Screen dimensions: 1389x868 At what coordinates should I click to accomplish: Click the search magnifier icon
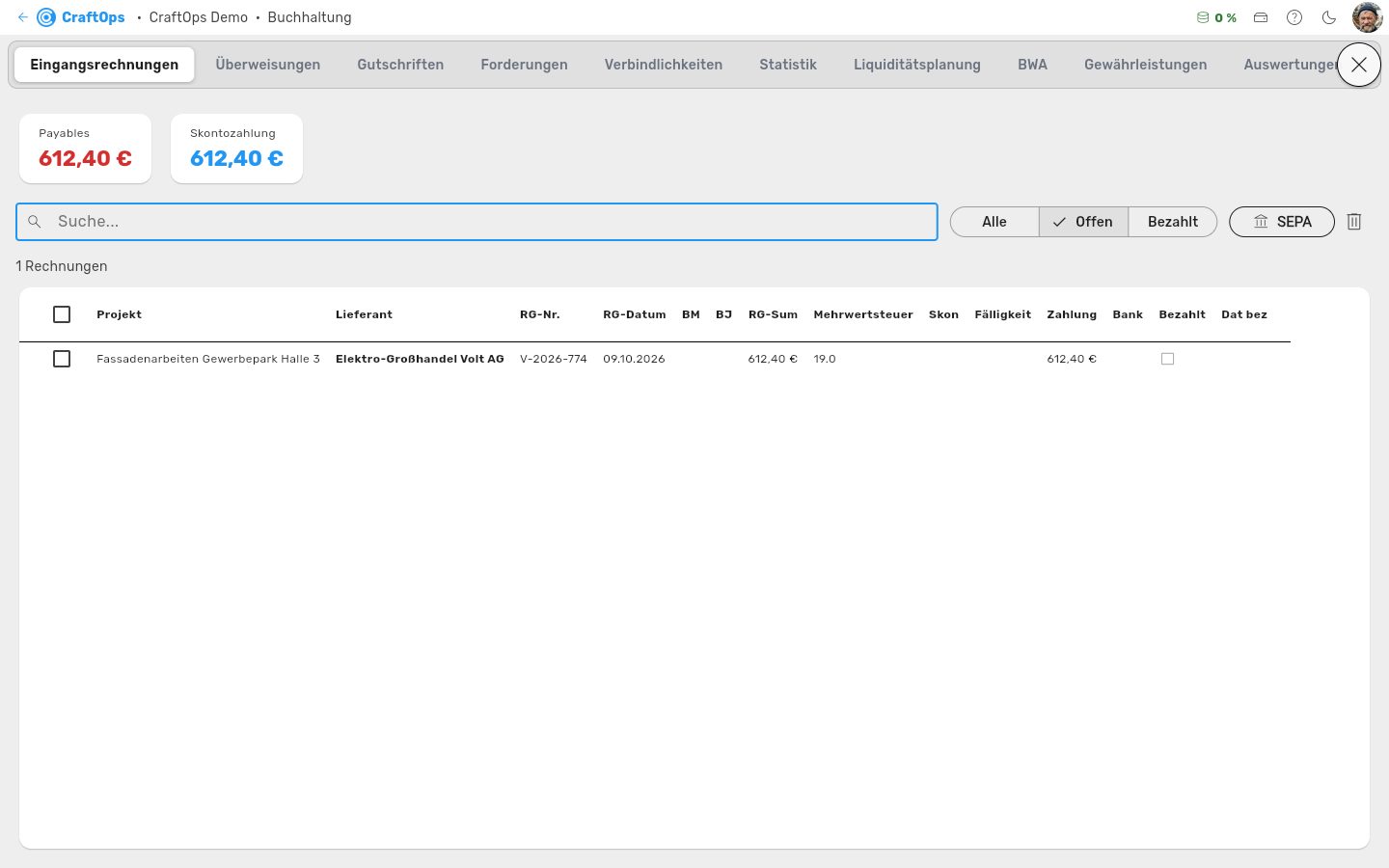(x=35, y=222)
